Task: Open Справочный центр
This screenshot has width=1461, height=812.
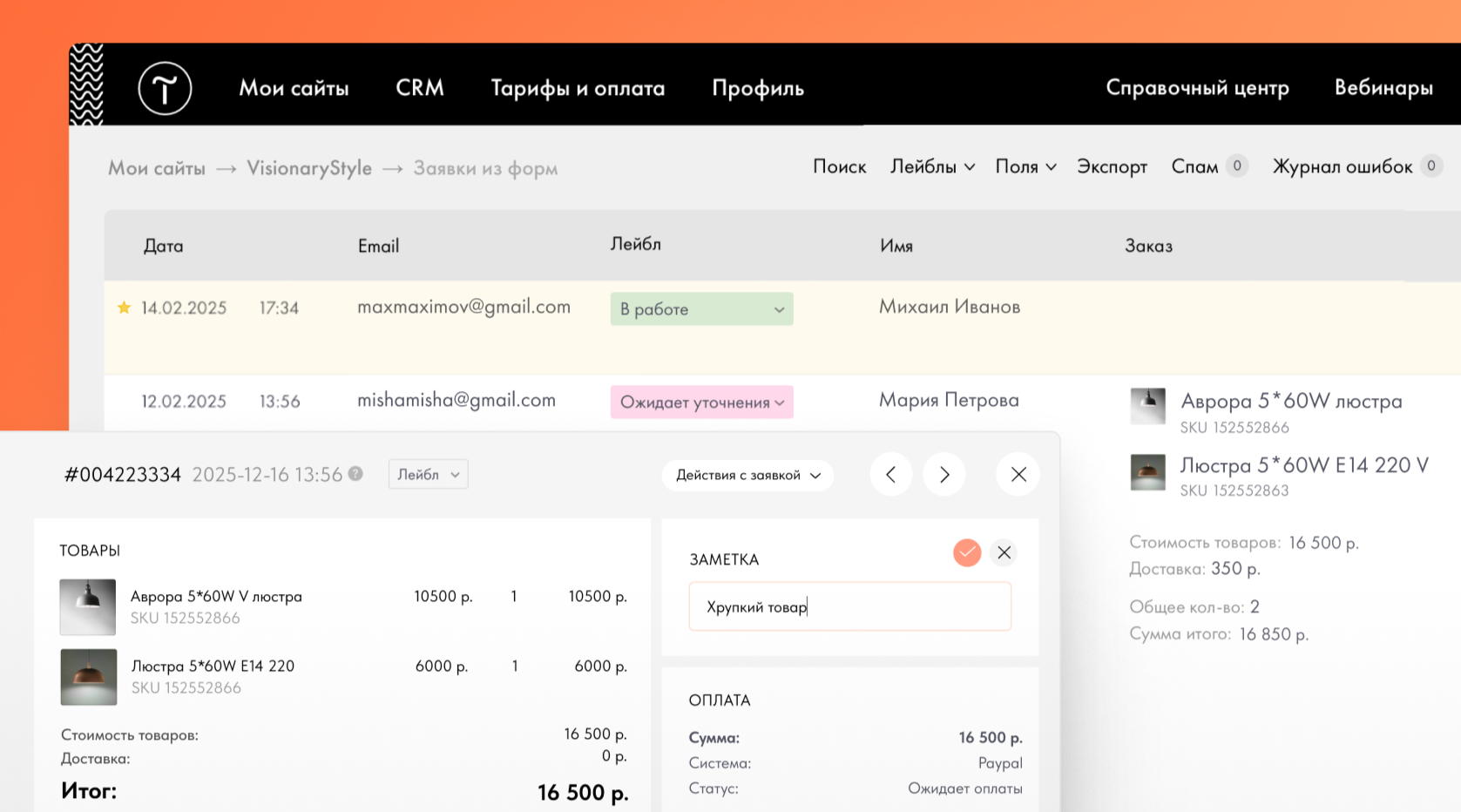Action: tap(1197, 88)
